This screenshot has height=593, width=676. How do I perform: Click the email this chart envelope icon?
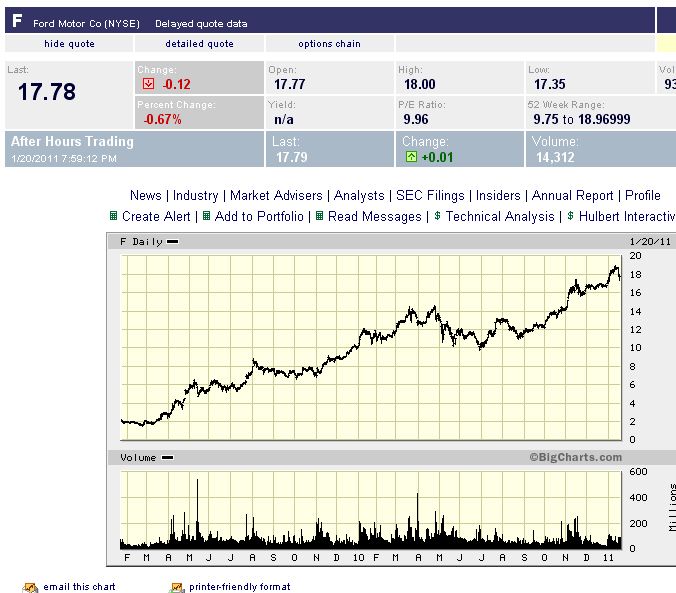(31, 587)
